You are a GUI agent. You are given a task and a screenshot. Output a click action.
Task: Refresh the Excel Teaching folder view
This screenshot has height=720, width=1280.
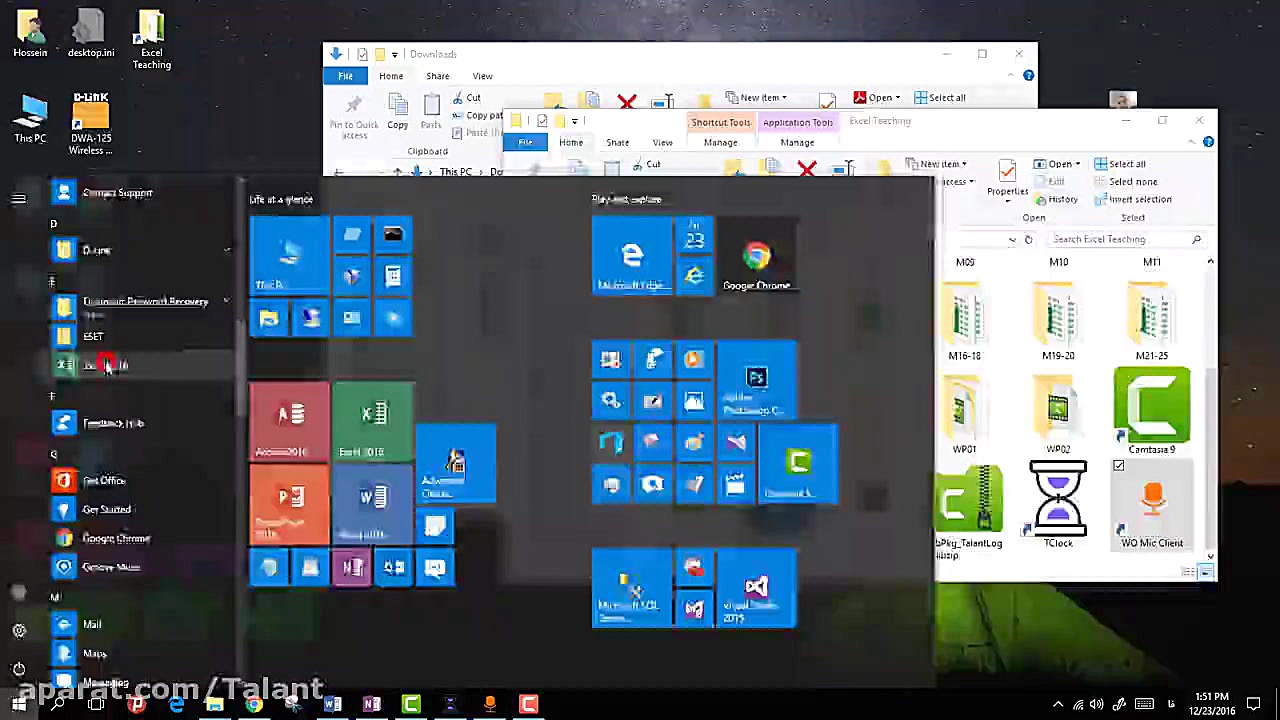click(1028, 240)
